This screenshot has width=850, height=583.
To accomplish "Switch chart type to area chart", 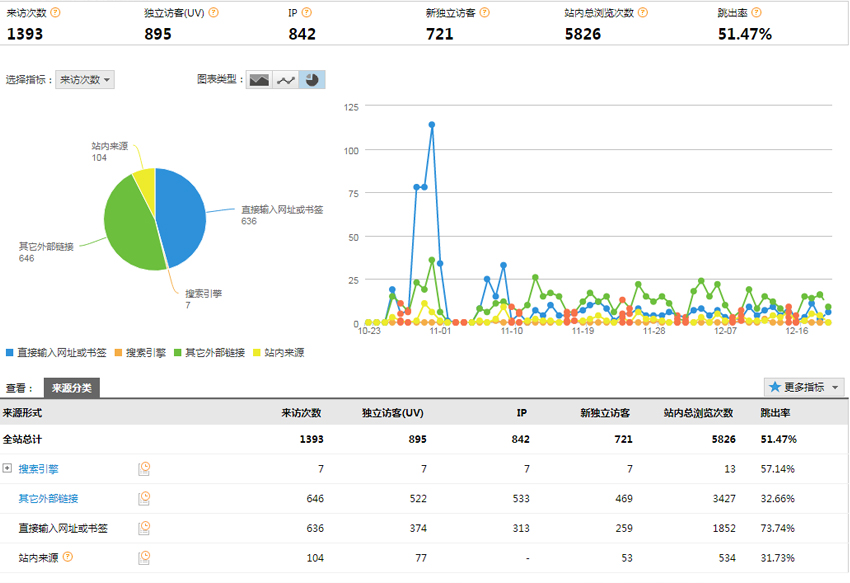I will pos(259,80).
